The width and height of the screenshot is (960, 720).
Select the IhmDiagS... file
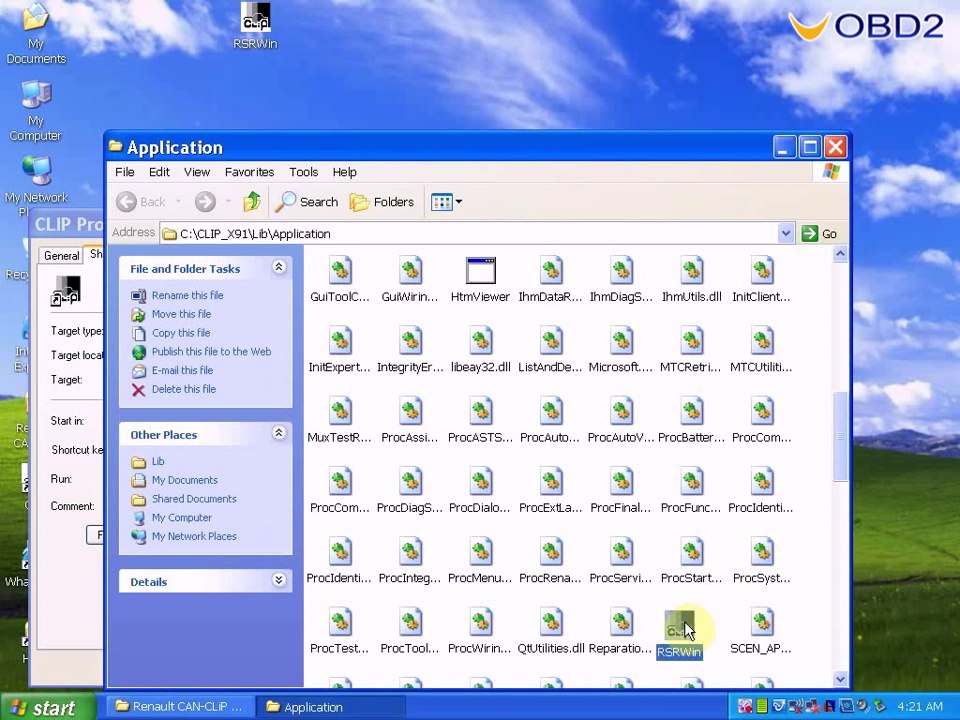(621, 280)
